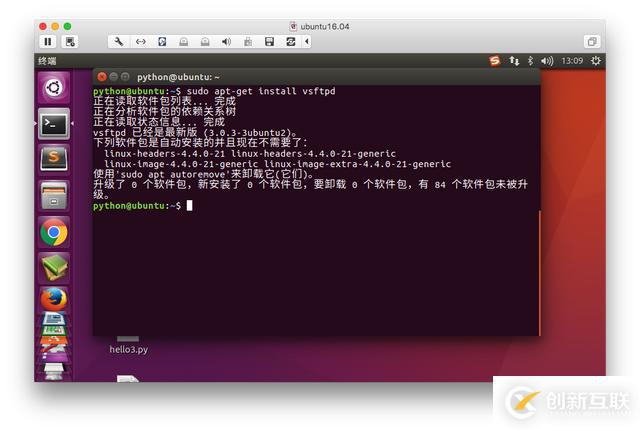Click the Terminal launcher icon

click(54, 124)
